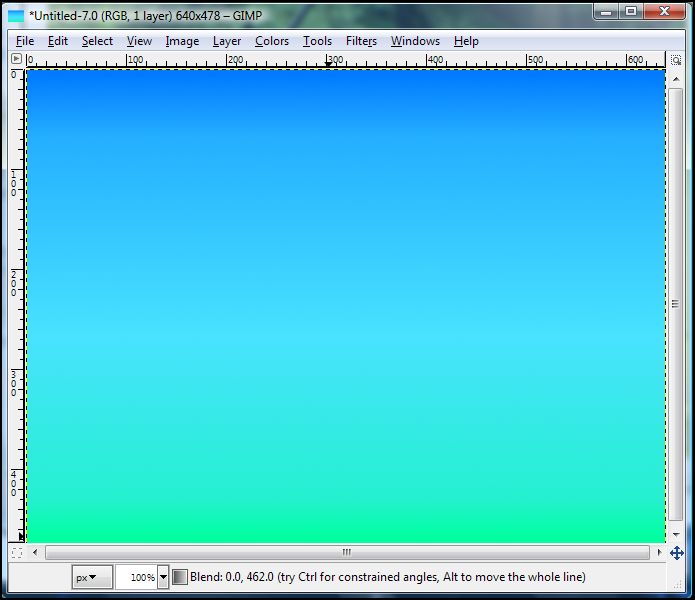Click the horizontal scrollbar thumb

tap(348, 553)
